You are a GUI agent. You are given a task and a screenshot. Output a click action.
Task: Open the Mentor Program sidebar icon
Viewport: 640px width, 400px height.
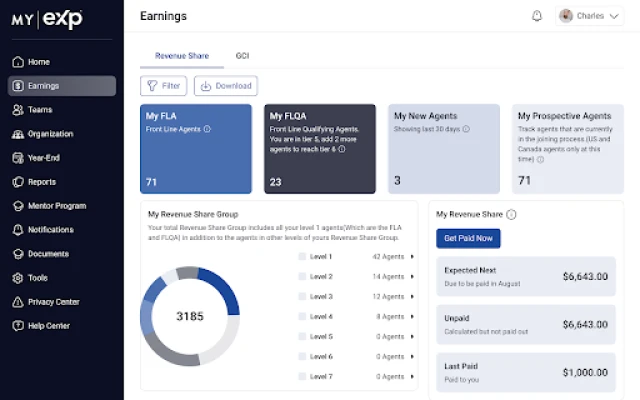tap(18, 206)
